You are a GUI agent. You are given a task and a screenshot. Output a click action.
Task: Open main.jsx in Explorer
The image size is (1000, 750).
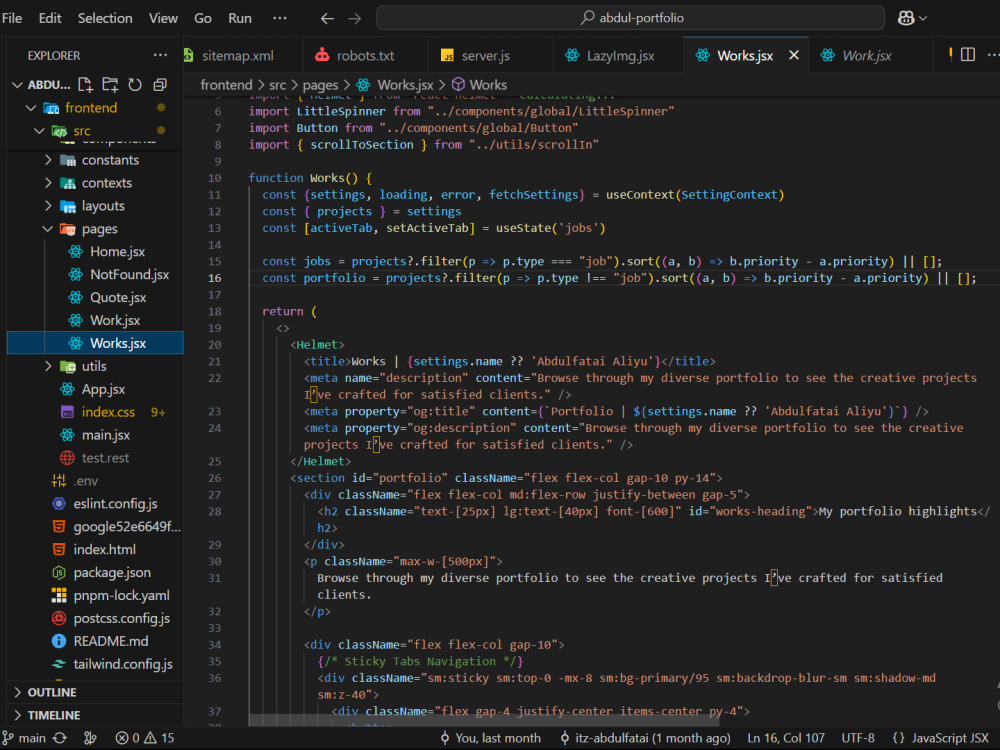coord(96,435)
